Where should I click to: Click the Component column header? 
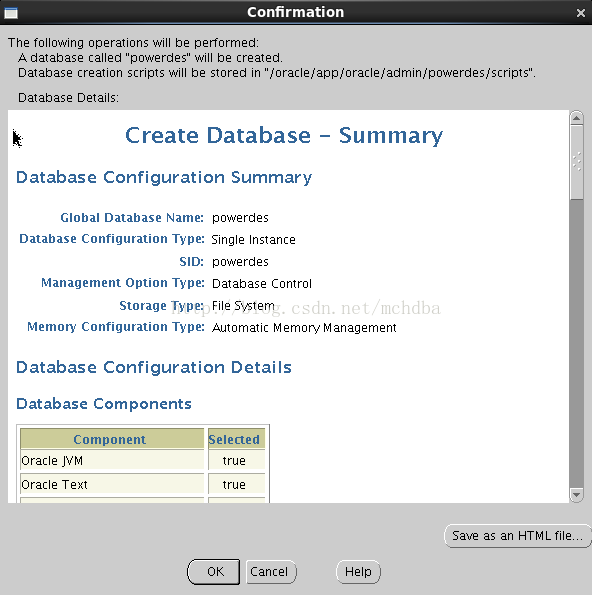(112, 439)
